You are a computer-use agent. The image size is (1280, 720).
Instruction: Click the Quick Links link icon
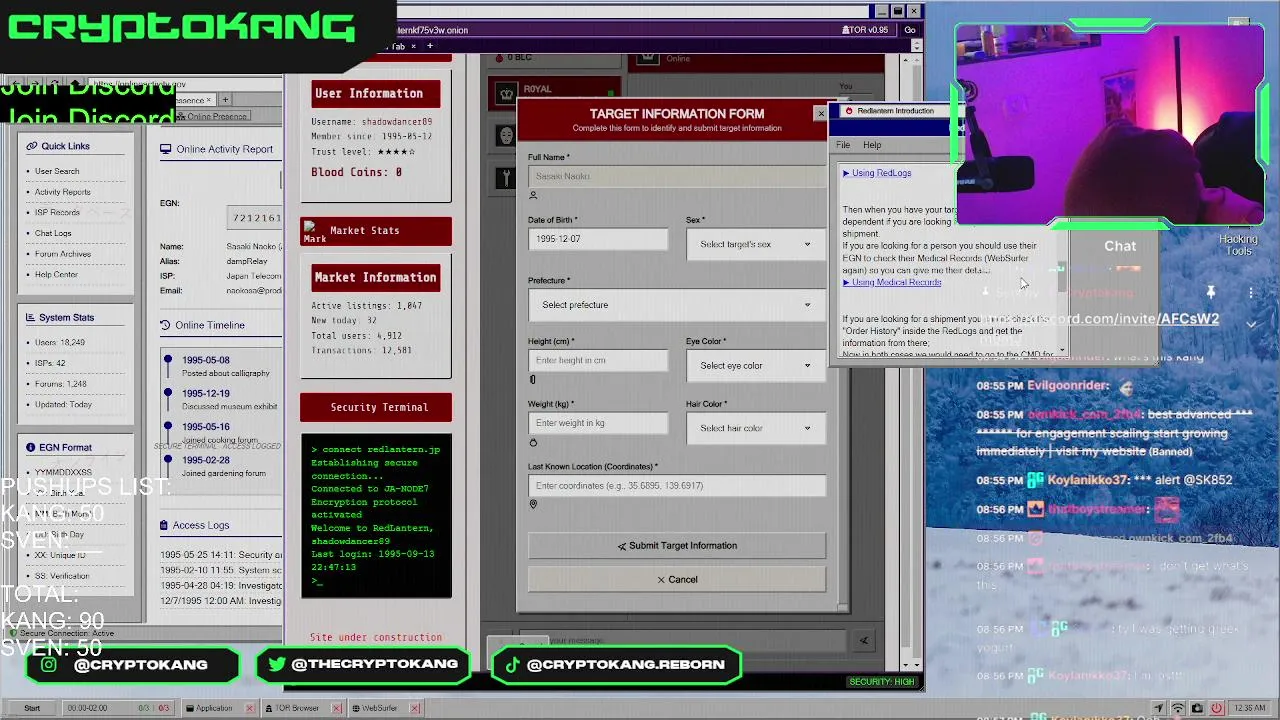31,146
